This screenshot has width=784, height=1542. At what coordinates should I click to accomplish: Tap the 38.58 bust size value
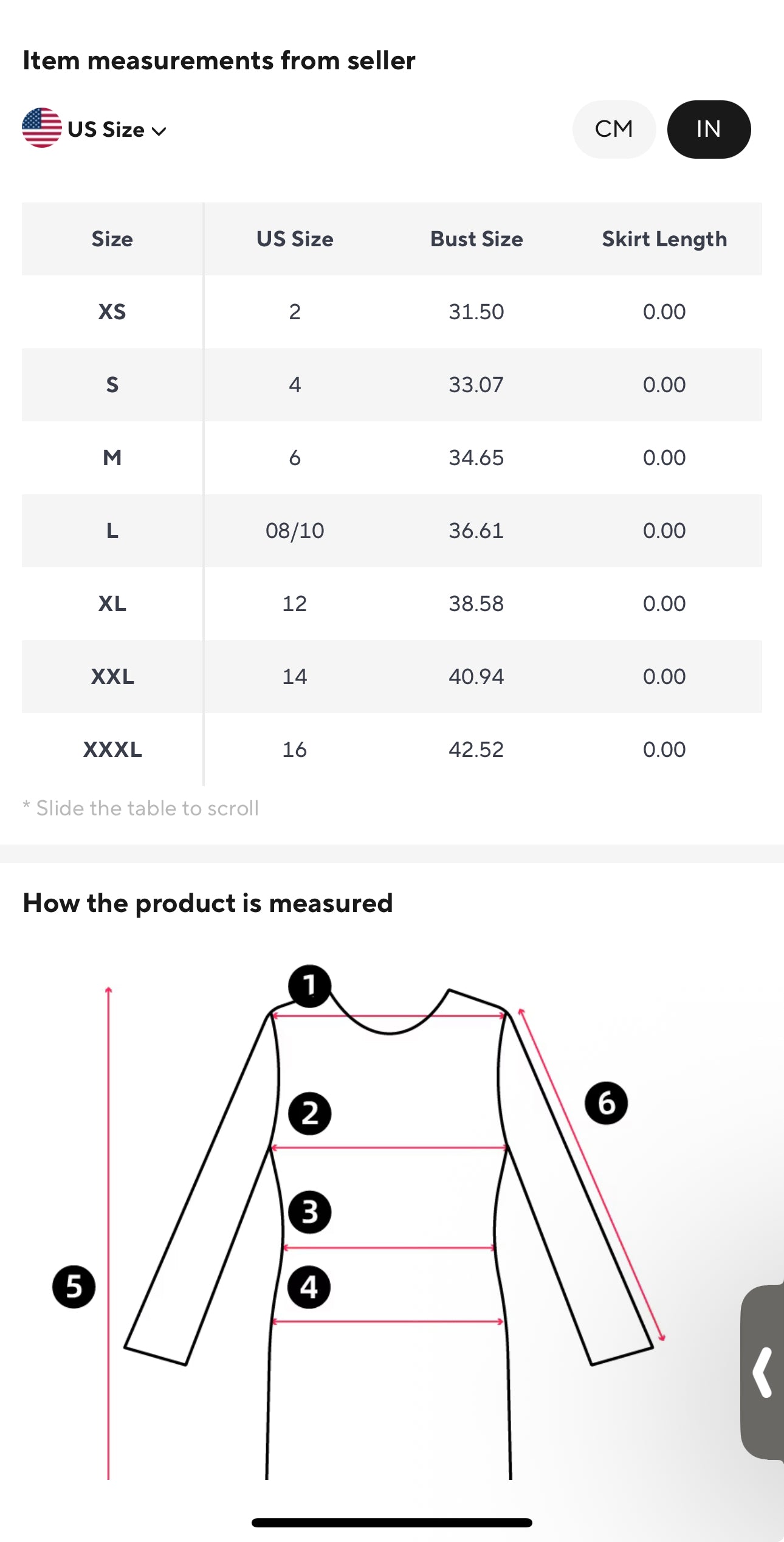[476, 604]
